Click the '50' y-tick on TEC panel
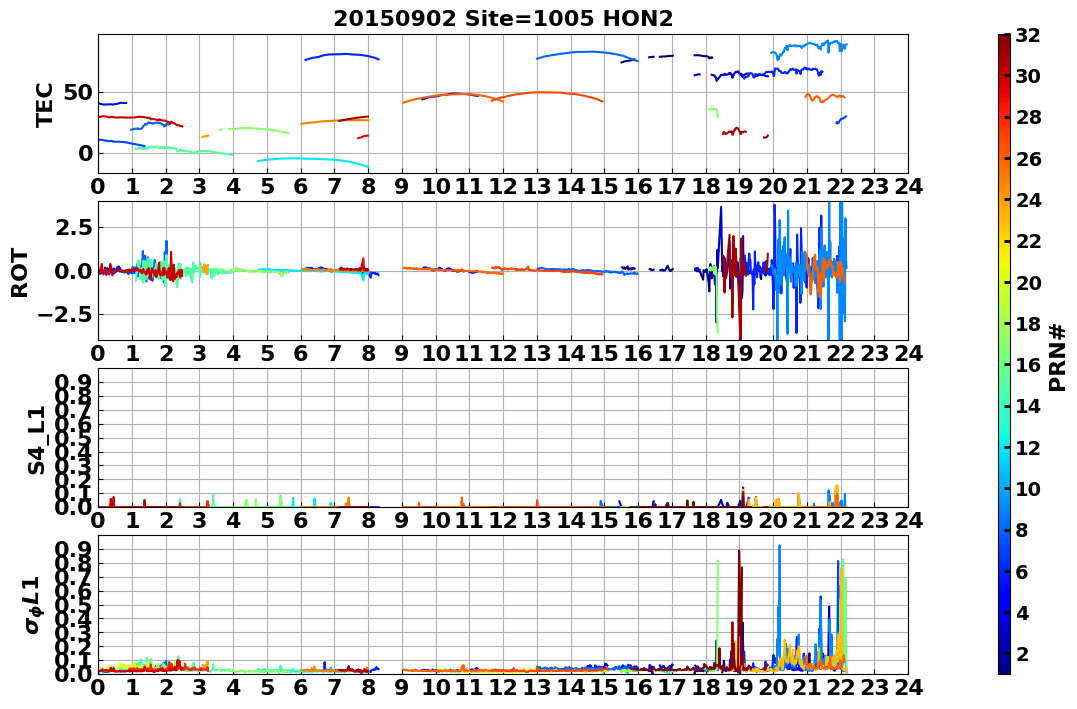1077x709 pixels. [x=78, y=93]
